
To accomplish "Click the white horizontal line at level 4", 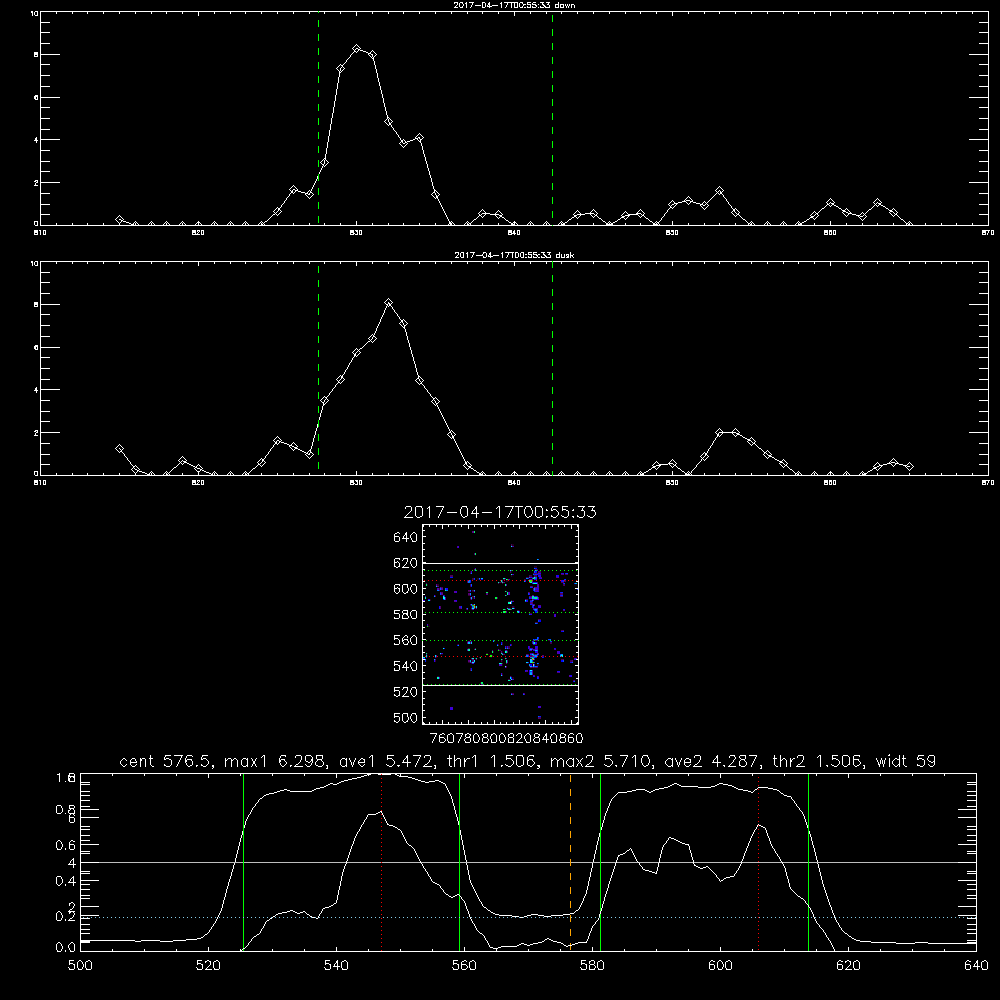I will click(x=528, y=862).
